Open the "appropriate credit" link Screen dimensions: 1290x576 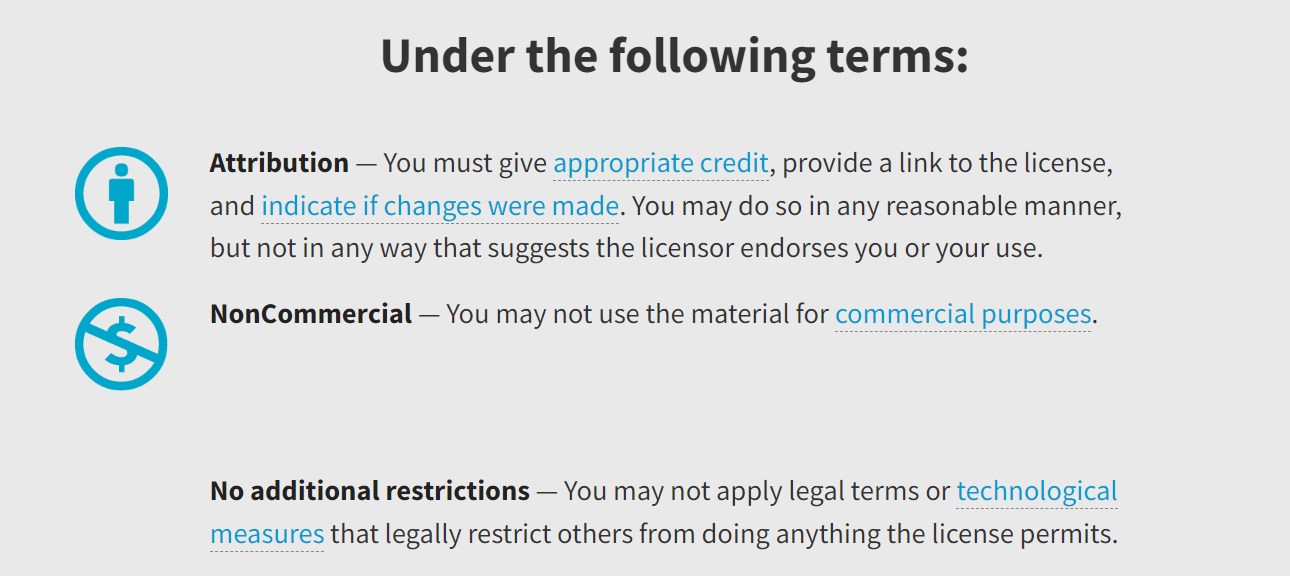661,163
